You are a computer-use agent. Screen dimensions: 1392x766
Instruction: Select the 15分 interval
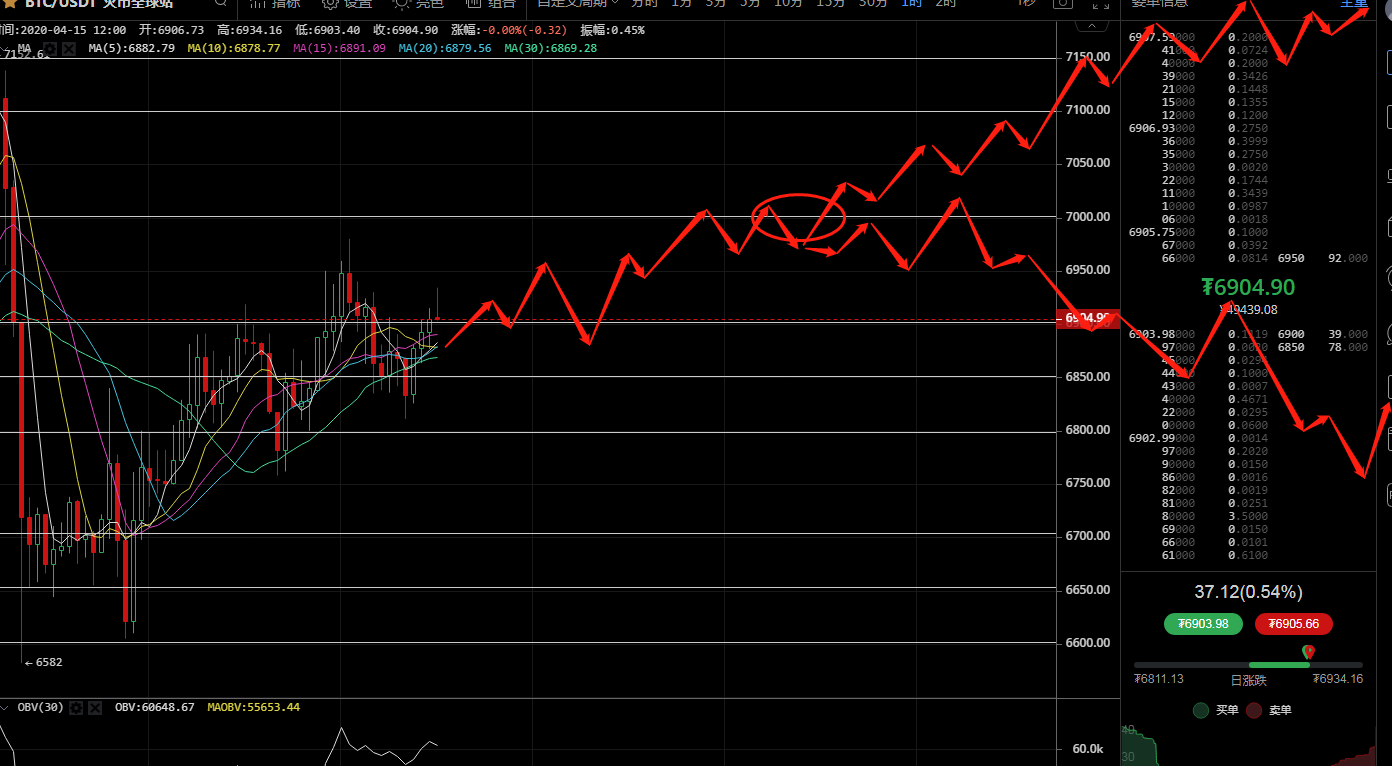[830, 3]
